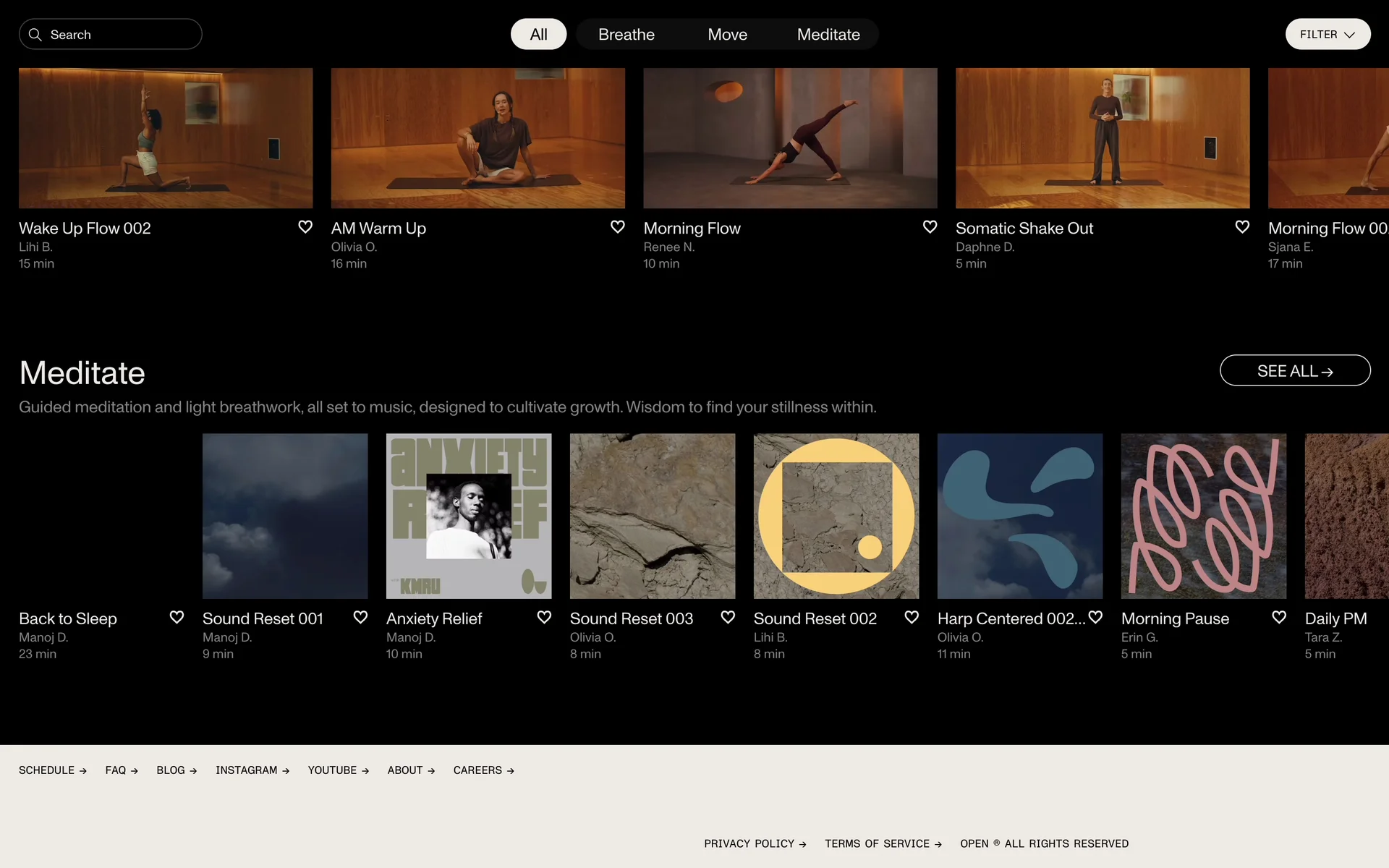This screenshot has width=1389, height=868.
Task: Switch to the Meditate tab
Action: coord(828,35)
